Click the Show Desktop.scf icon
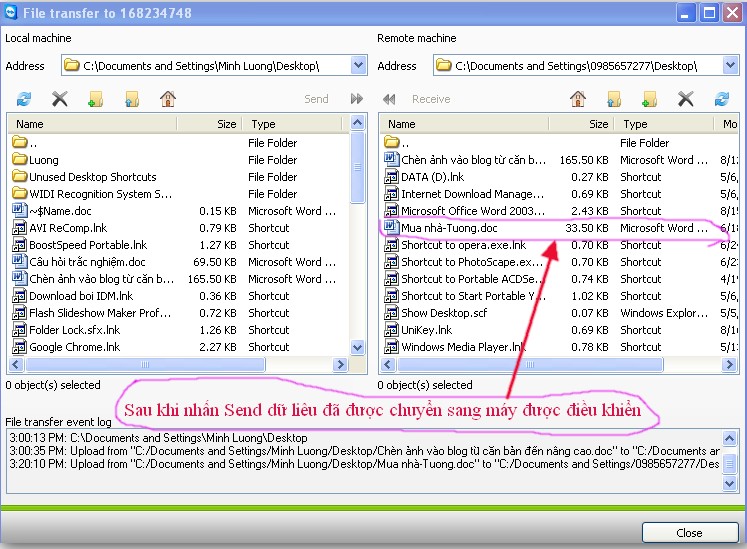The width and height of the screenshot is (747, 549). [x=391, y=312]
